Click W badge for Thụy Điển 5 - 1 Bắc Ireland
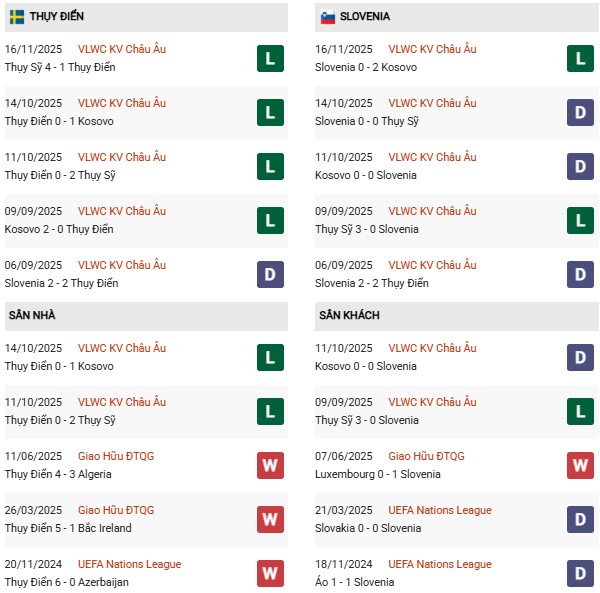Viewport: 600px width, 593px height. click(x=270, y=520)
